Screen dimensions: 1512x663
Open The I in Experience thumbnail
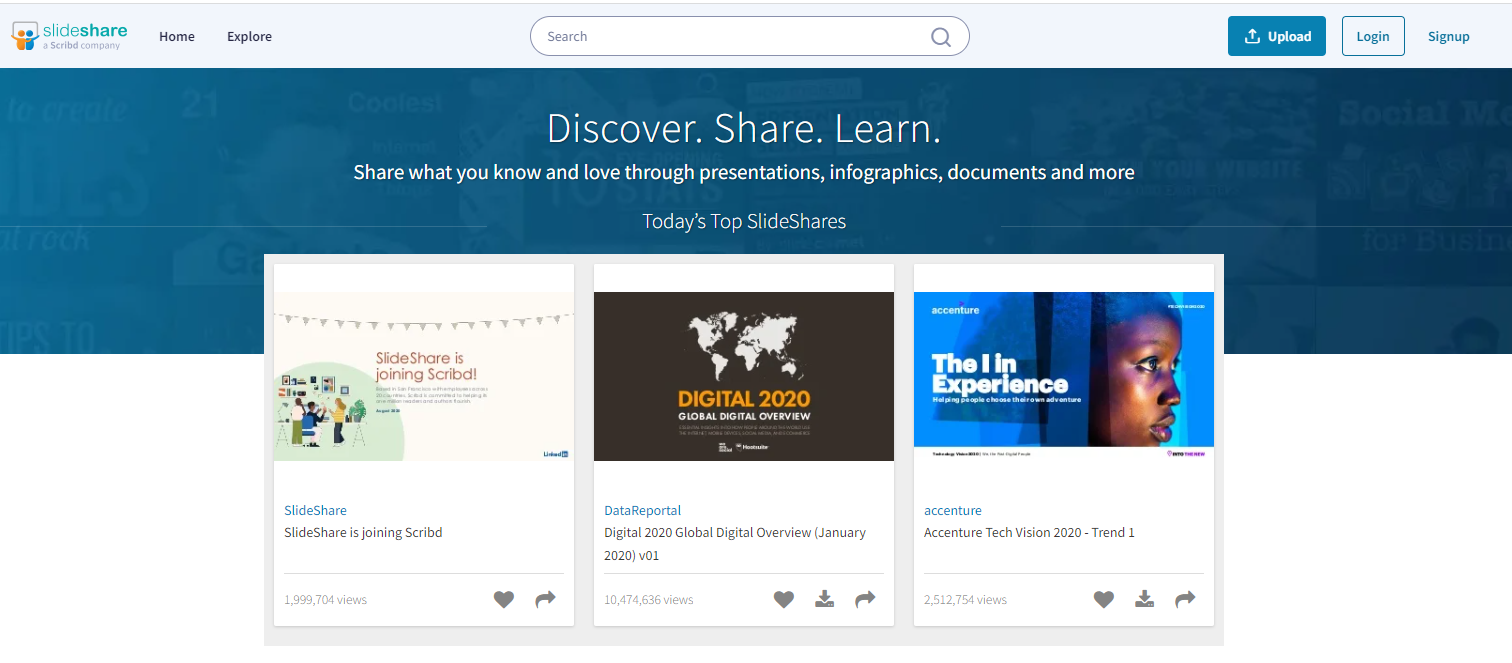(x=1064, y=376)
